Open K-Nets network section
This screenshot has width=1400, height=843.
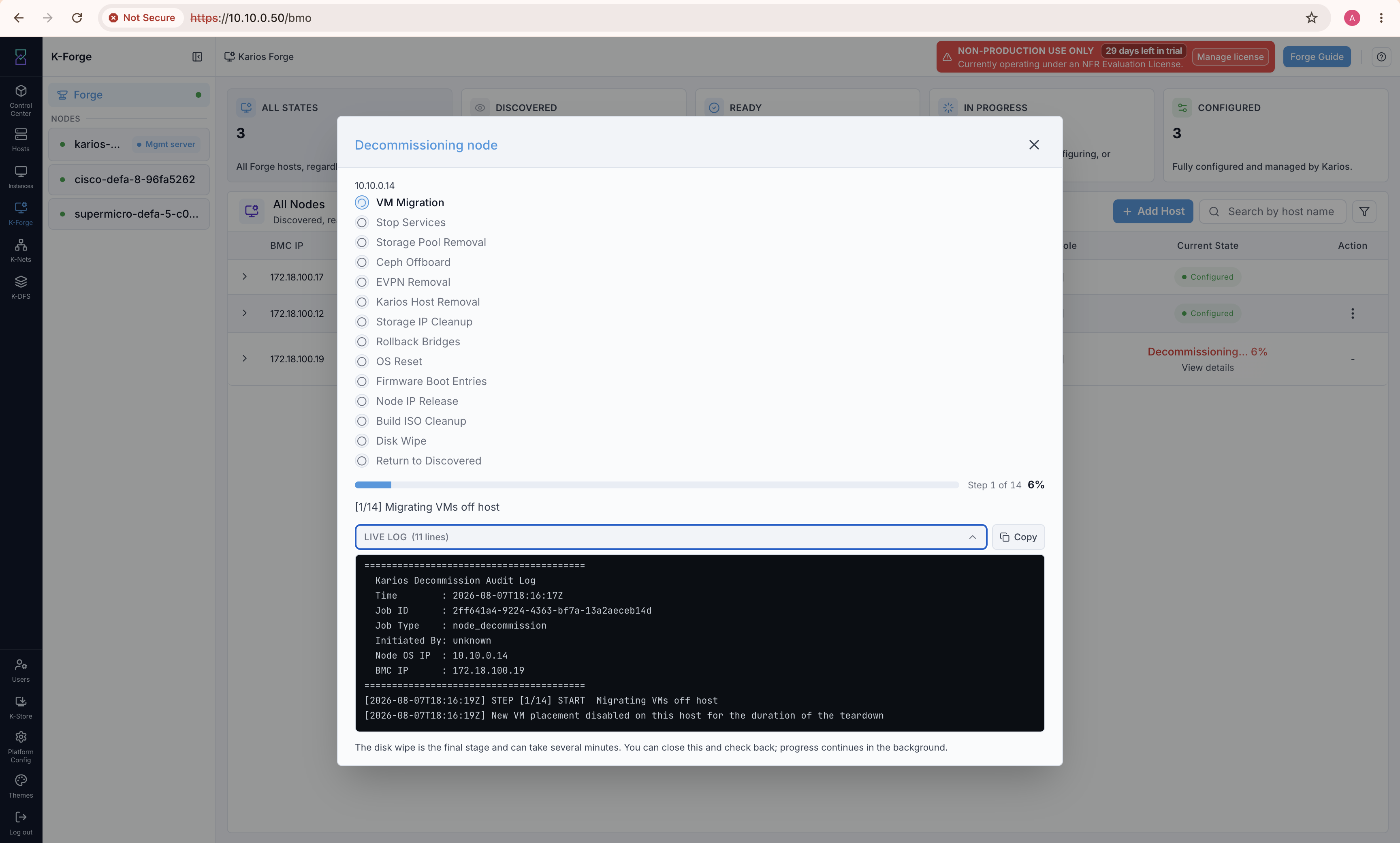21,250
